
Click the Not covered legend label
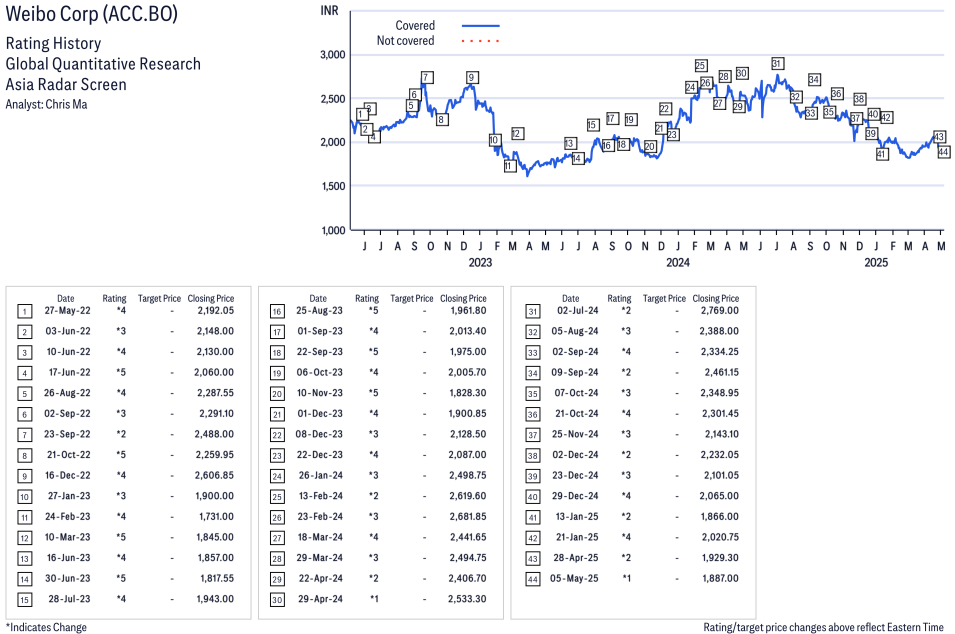406,41
